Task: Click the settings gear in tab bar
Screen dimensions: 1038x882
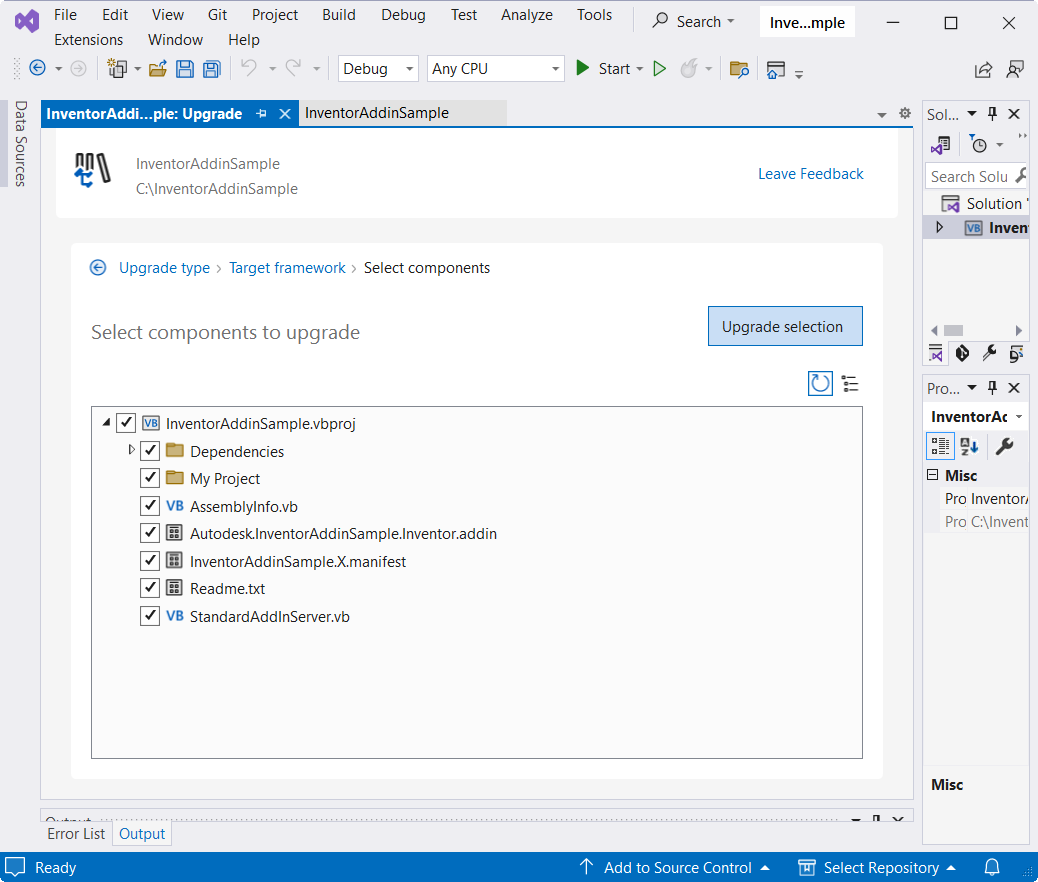Action: 905,113
